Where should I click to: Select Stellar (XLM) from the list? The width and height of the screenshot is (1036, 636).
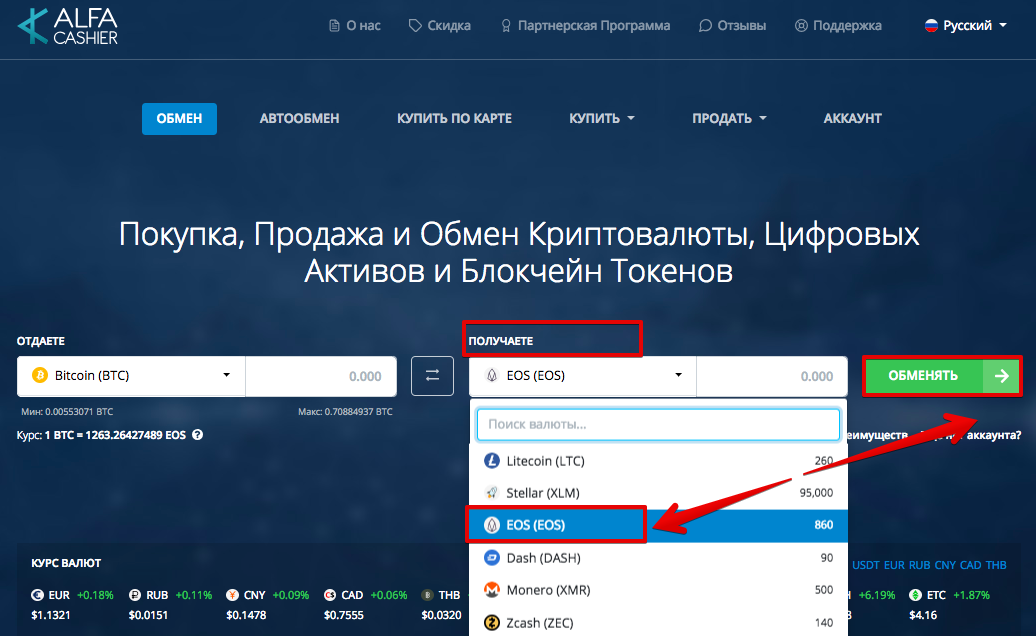pos(658,493)
